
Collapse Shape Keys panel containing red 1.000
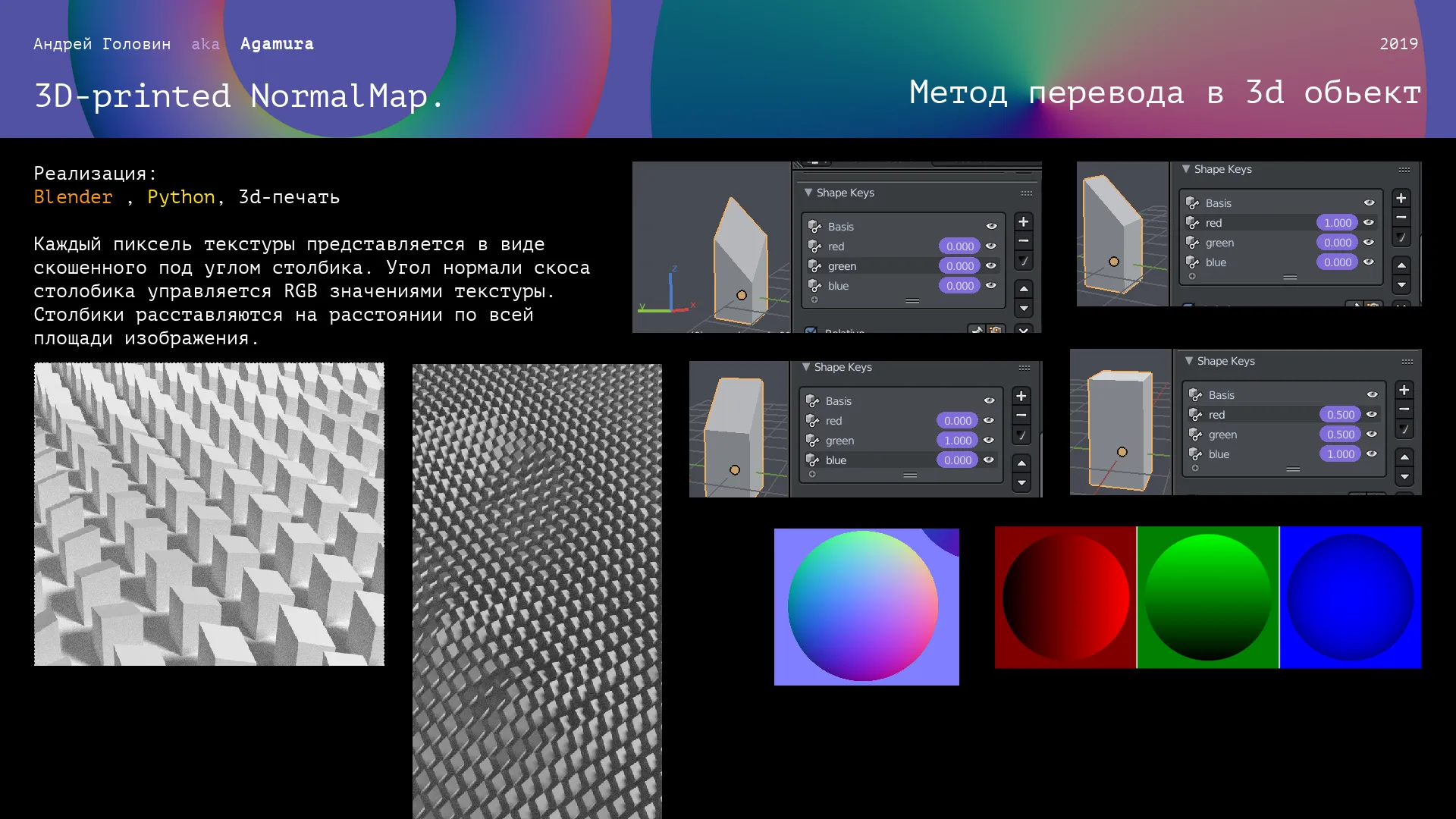[x=1186, y=169]
